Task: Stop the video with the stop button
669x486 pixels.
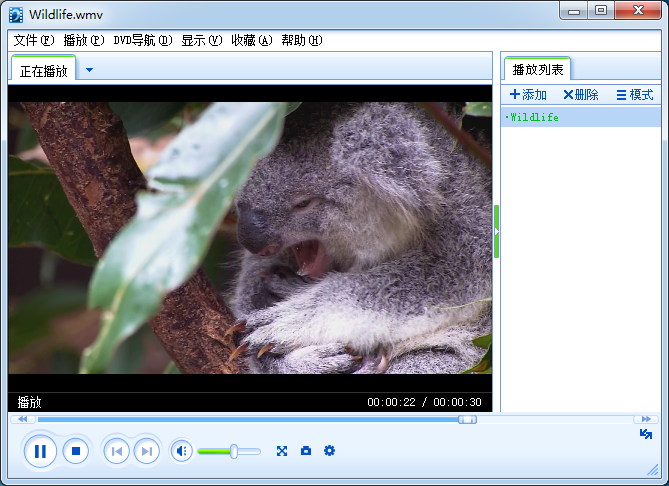Action: pyautogui.click(x=76, y=451)
